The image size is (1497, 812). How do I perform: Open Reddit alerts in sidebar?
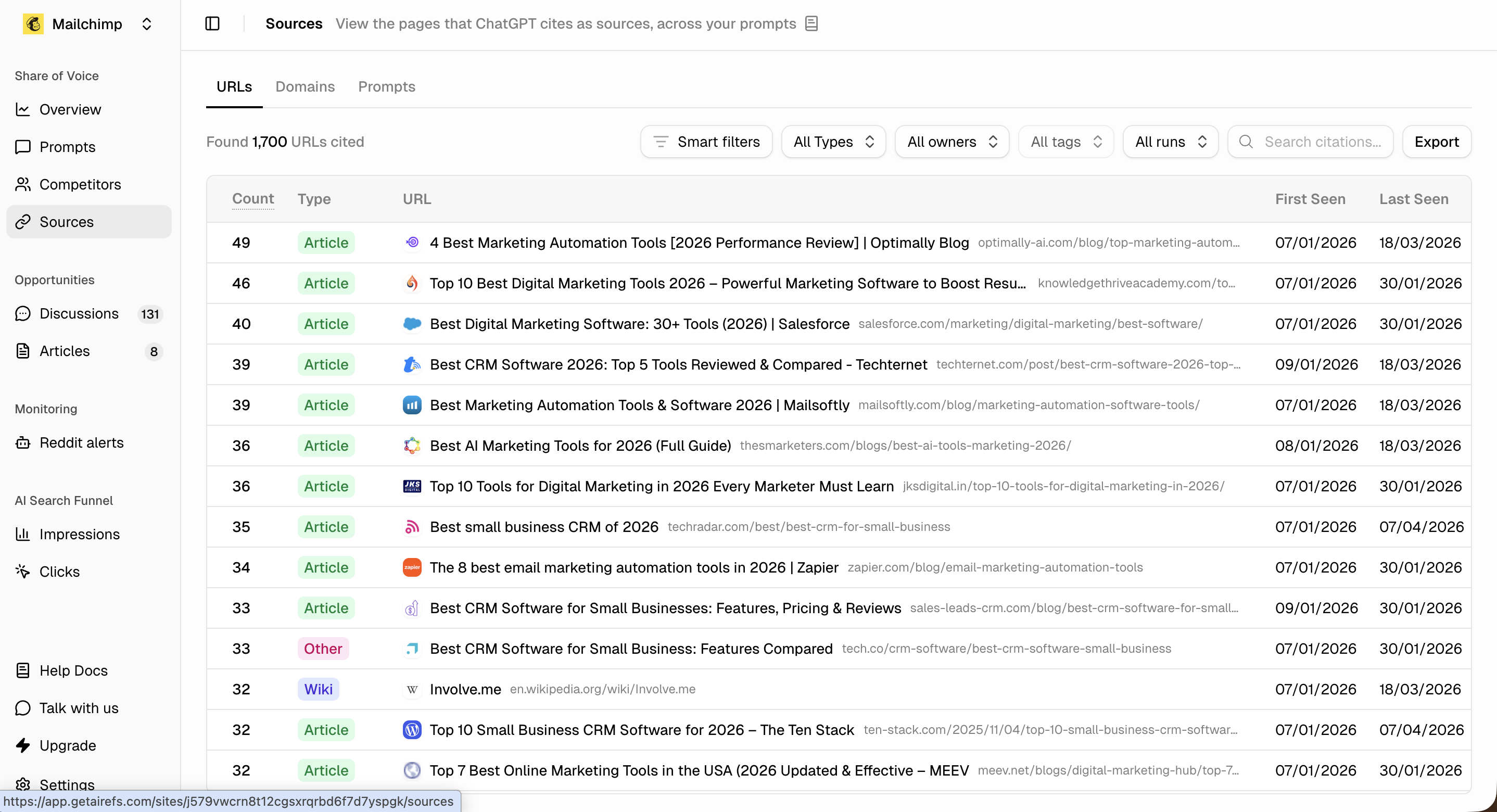[x=81, y=443]
